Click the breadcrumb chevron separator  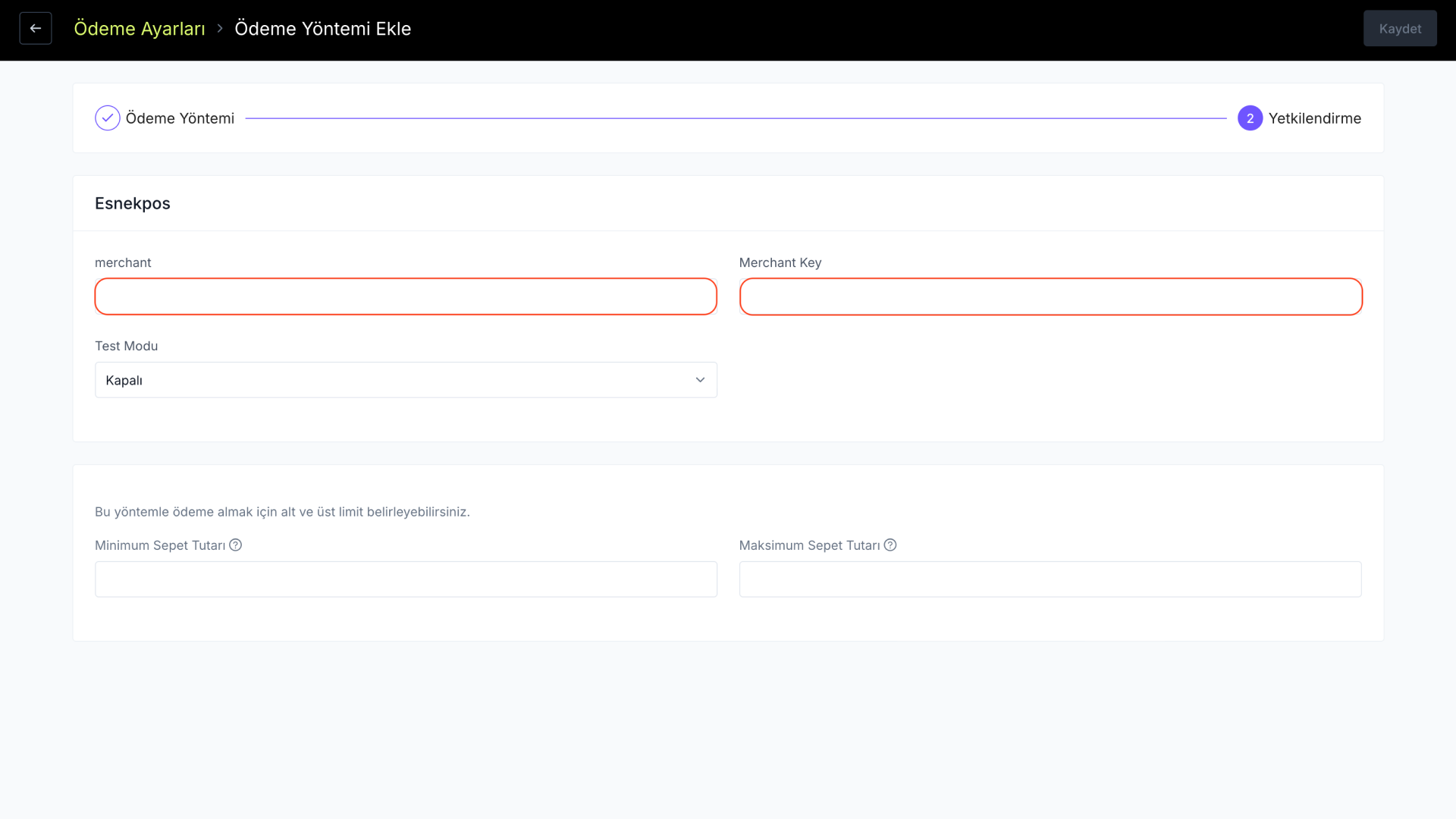220,29
